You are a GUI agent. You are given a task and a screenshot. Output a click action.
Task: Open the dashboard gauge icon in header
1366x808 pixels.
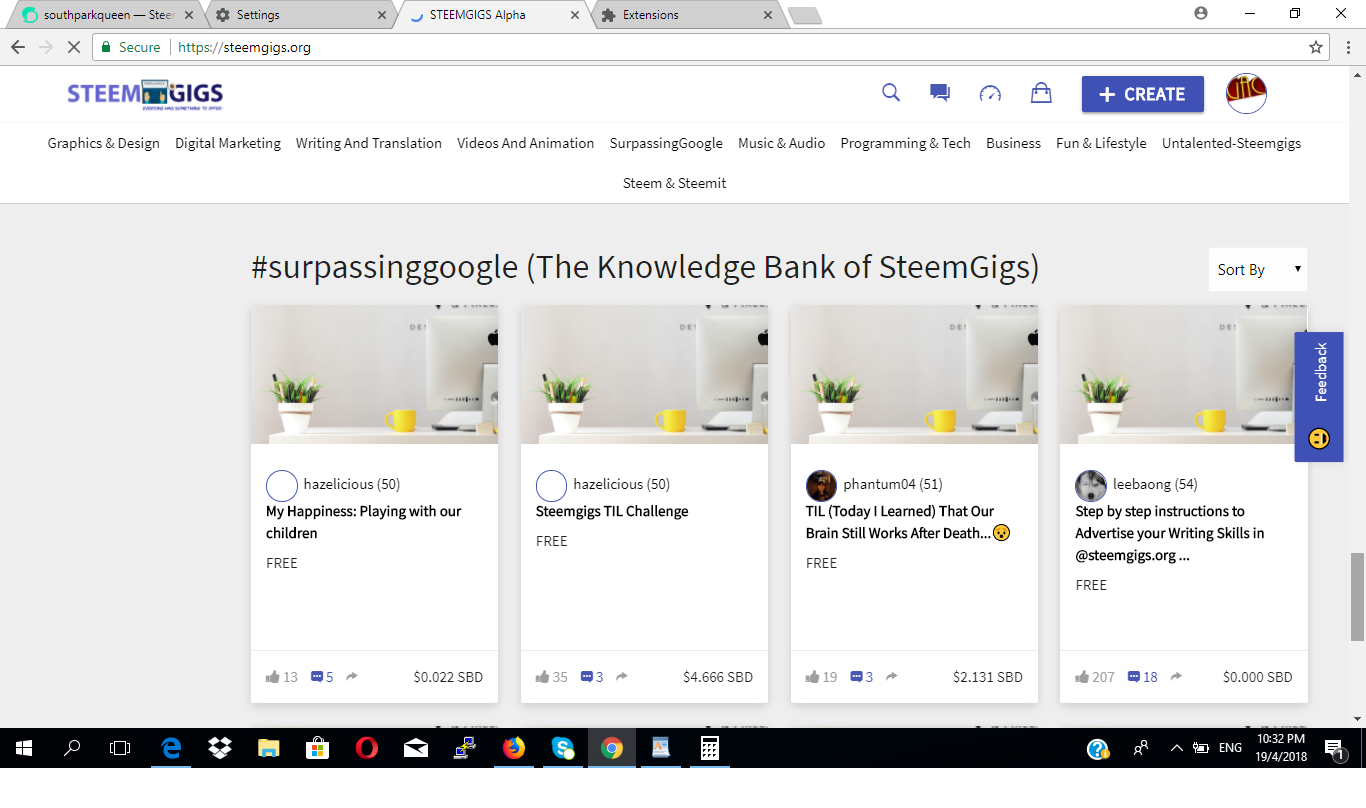coord(990,93)
